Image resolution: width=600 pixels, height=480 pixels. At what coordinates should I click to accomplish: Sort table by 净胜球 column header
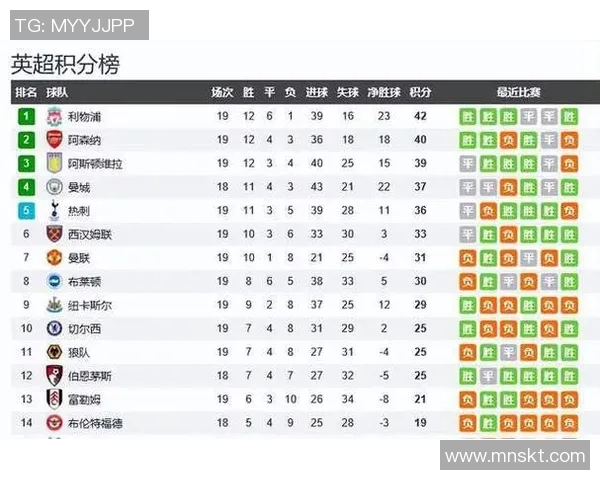[x=384, y=92]
